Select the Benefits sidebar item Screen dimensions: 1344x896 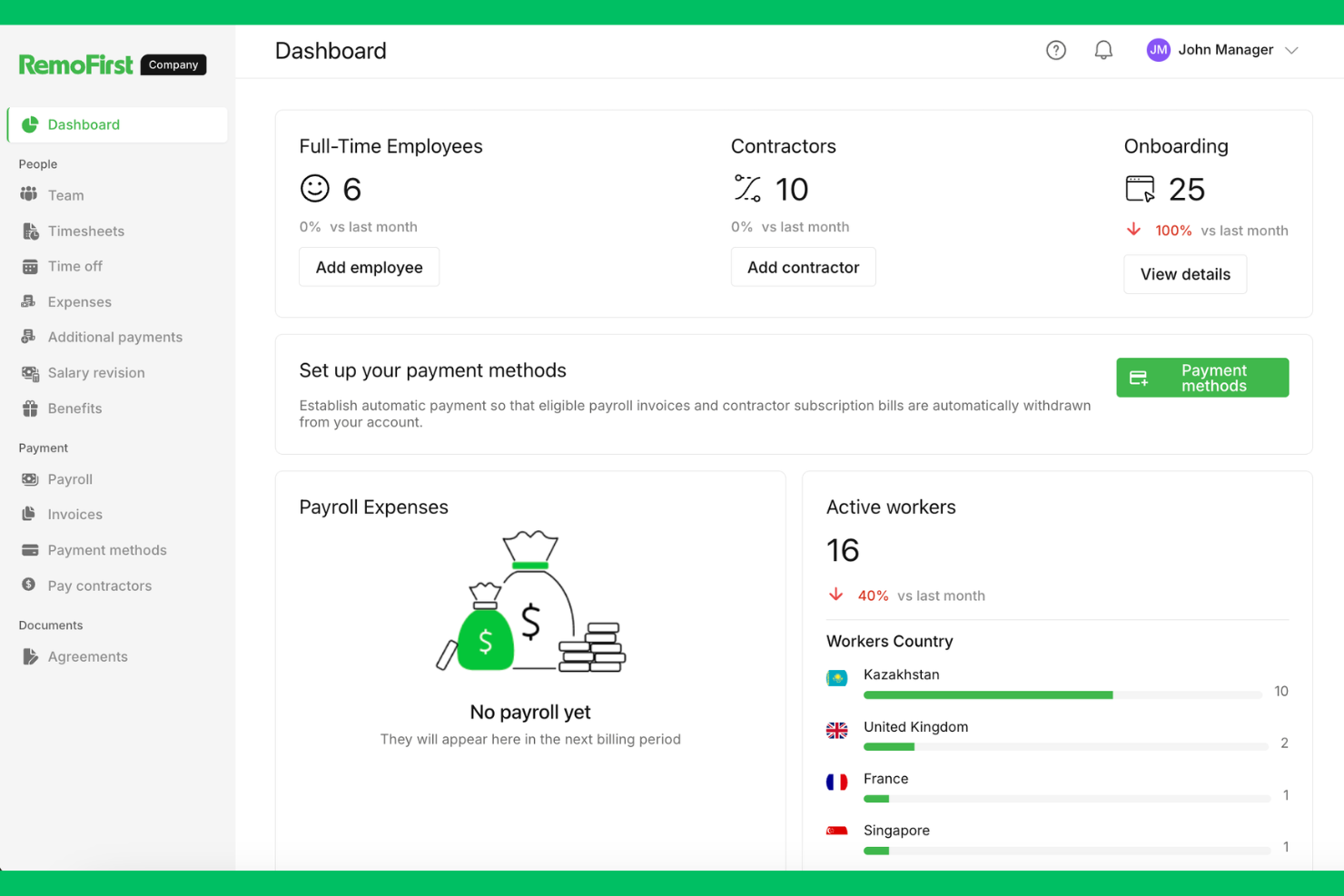(x=74, y=408)
